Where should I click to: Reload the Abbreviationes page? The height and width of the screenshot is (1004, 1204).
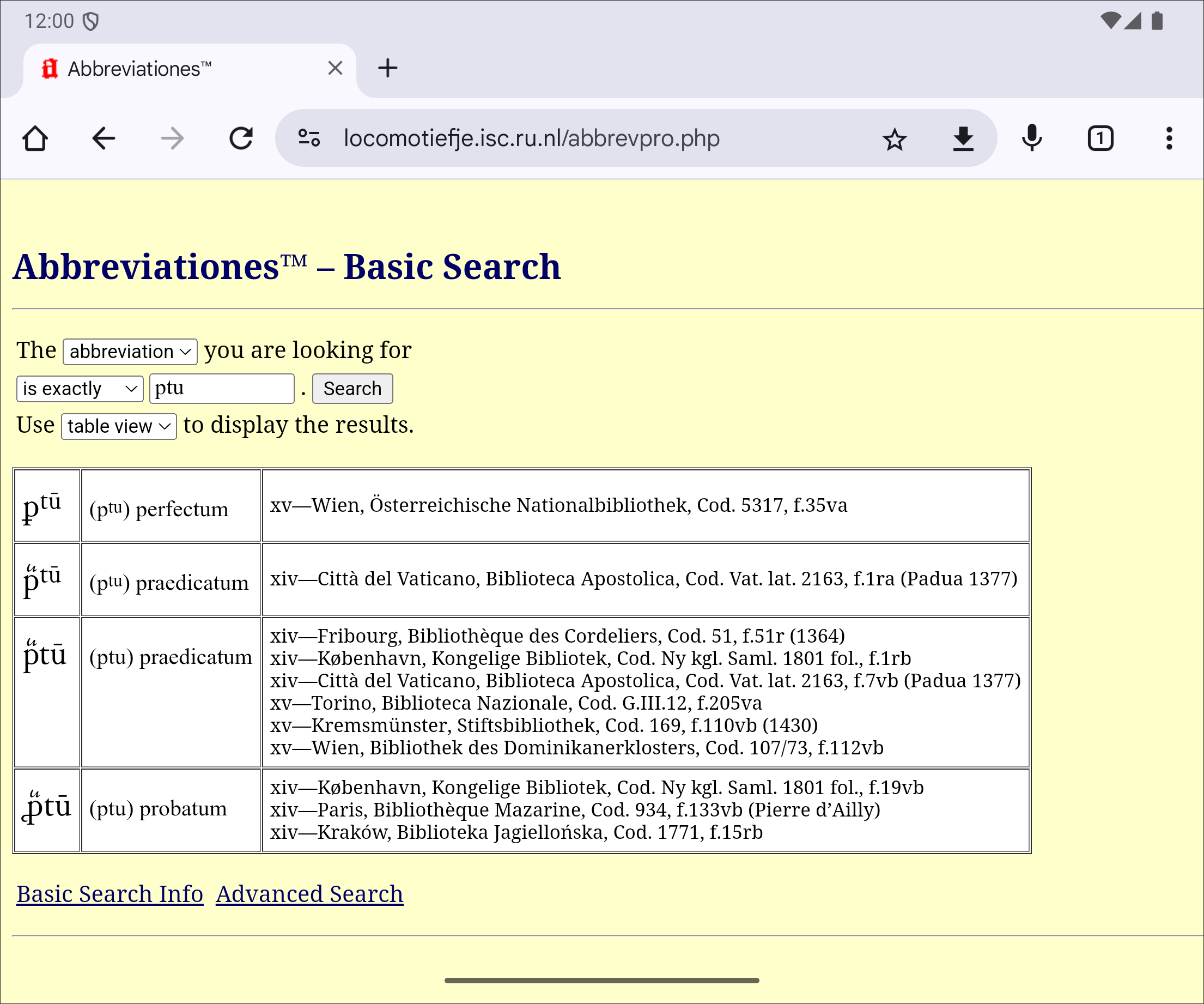pyautogui.click(x=241, y=138)
